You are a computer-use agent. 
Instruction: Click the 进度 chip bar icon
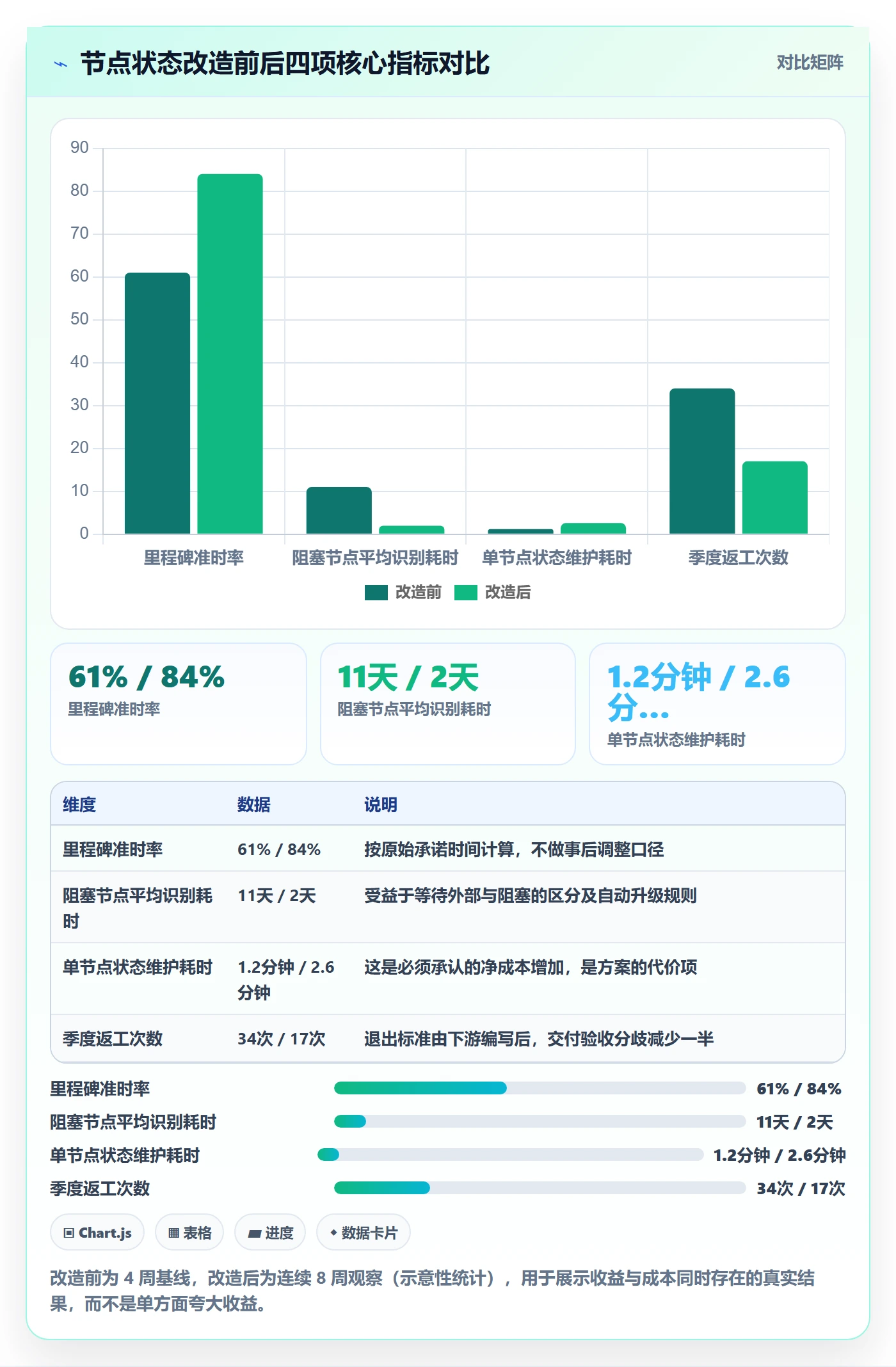click(x=254, y=1234)
